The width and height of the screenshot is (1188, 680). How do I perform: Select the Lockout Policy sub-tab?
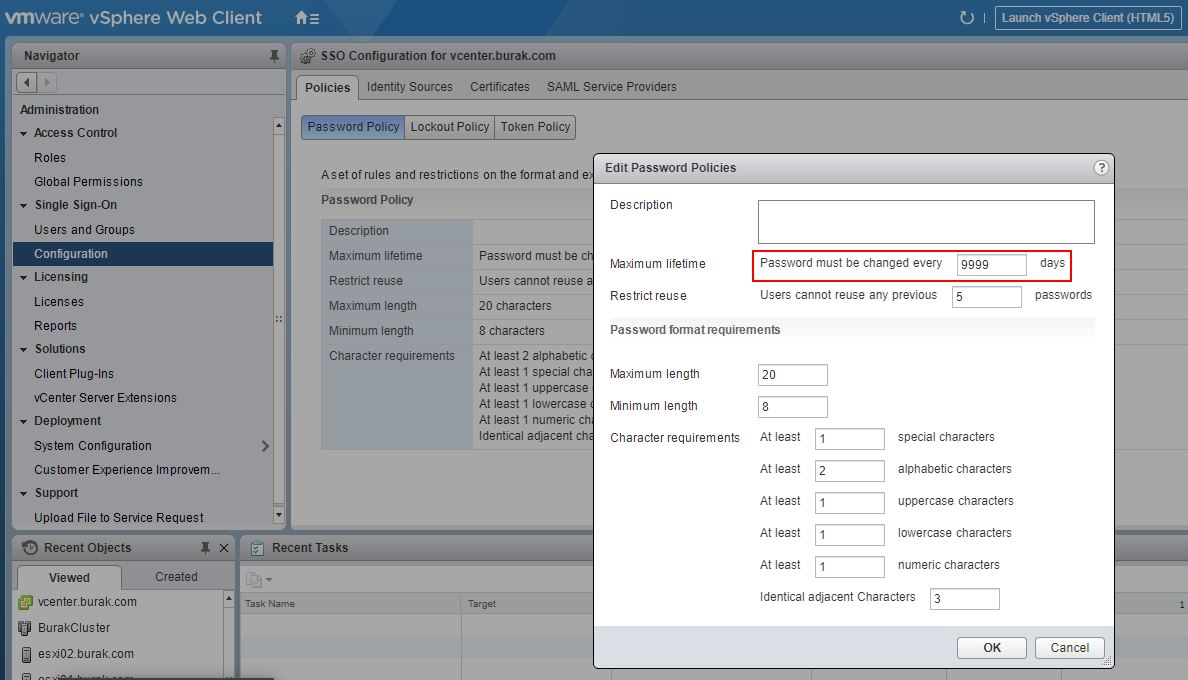(449, 127)
